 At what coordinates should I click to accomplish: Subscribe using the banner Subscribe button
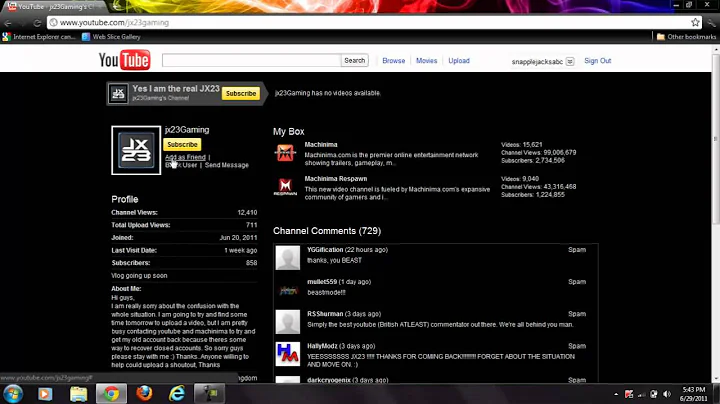click(241, 93)
